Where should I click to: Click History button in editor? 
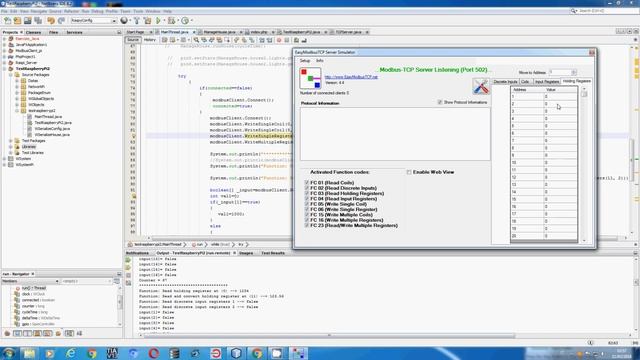tap(149, 40)
